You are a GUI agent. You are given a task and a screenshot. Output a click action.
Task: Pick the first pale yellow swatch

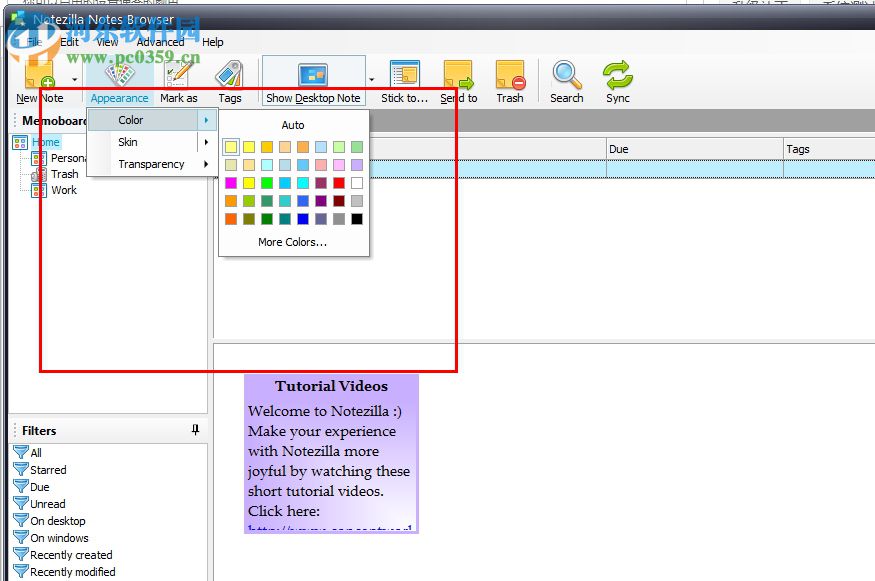coord(231,147)
